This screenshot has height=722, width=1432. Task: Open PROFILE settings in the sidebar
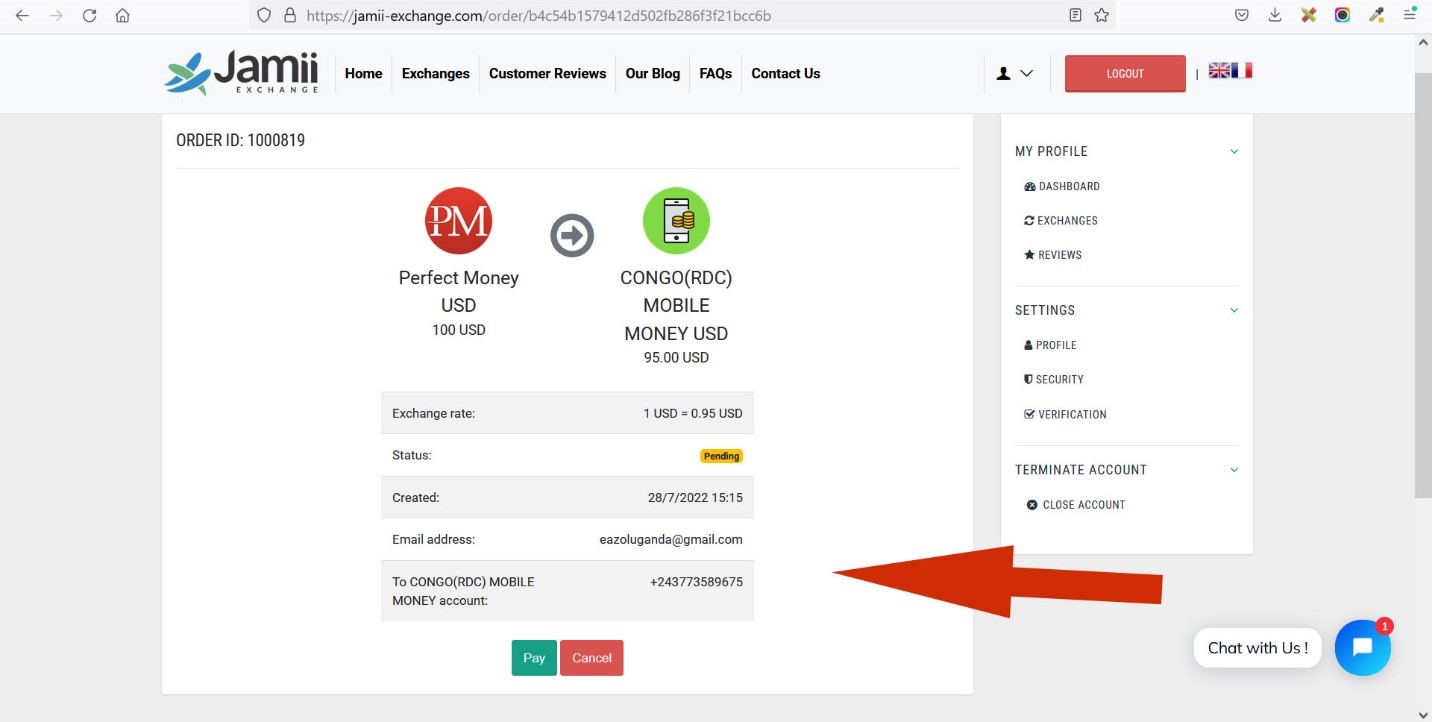(1050, 345)
